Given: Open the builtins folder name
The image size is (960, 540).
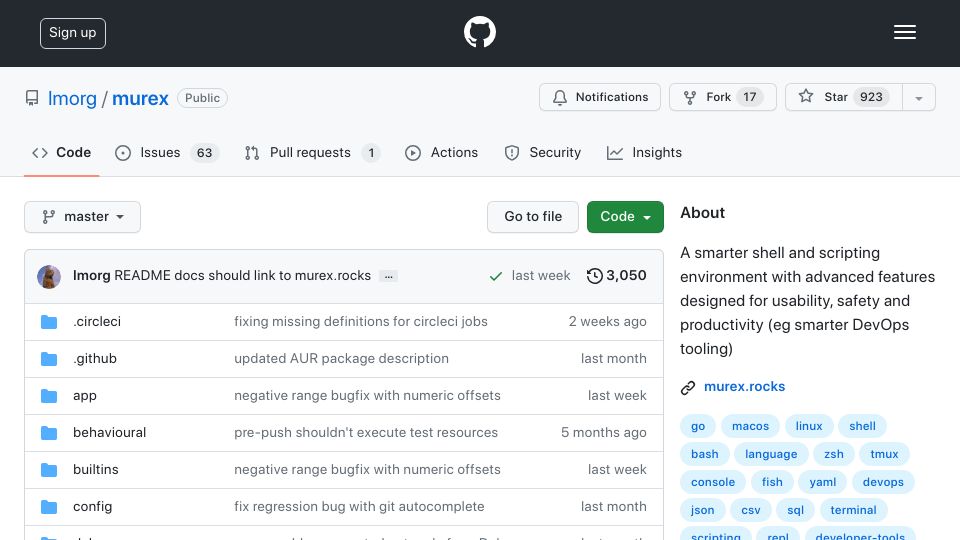Looking at the screenshot, I should (x=96, y=470).
